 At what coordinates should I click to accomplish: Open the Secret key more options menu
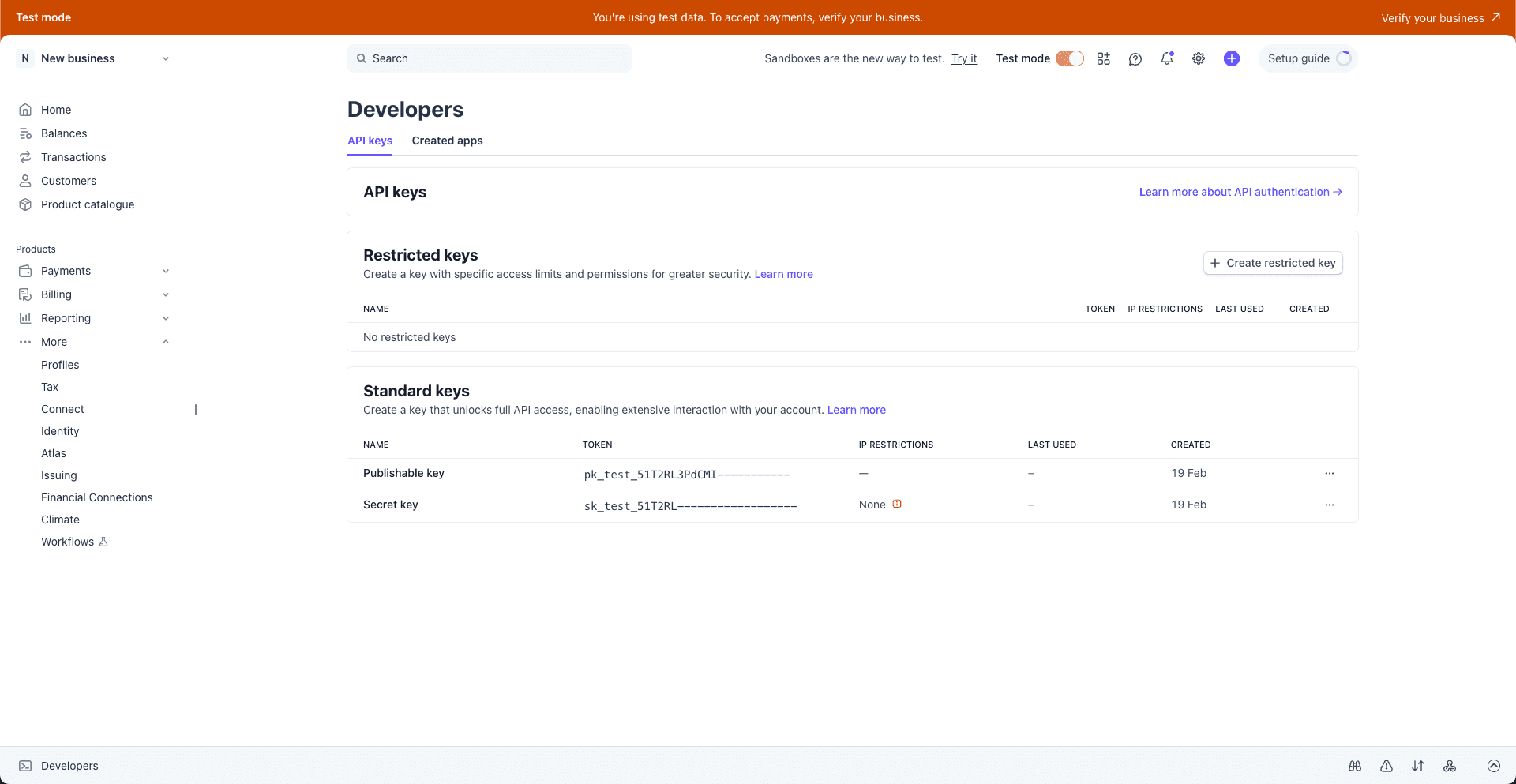[x=1329, y=505]
